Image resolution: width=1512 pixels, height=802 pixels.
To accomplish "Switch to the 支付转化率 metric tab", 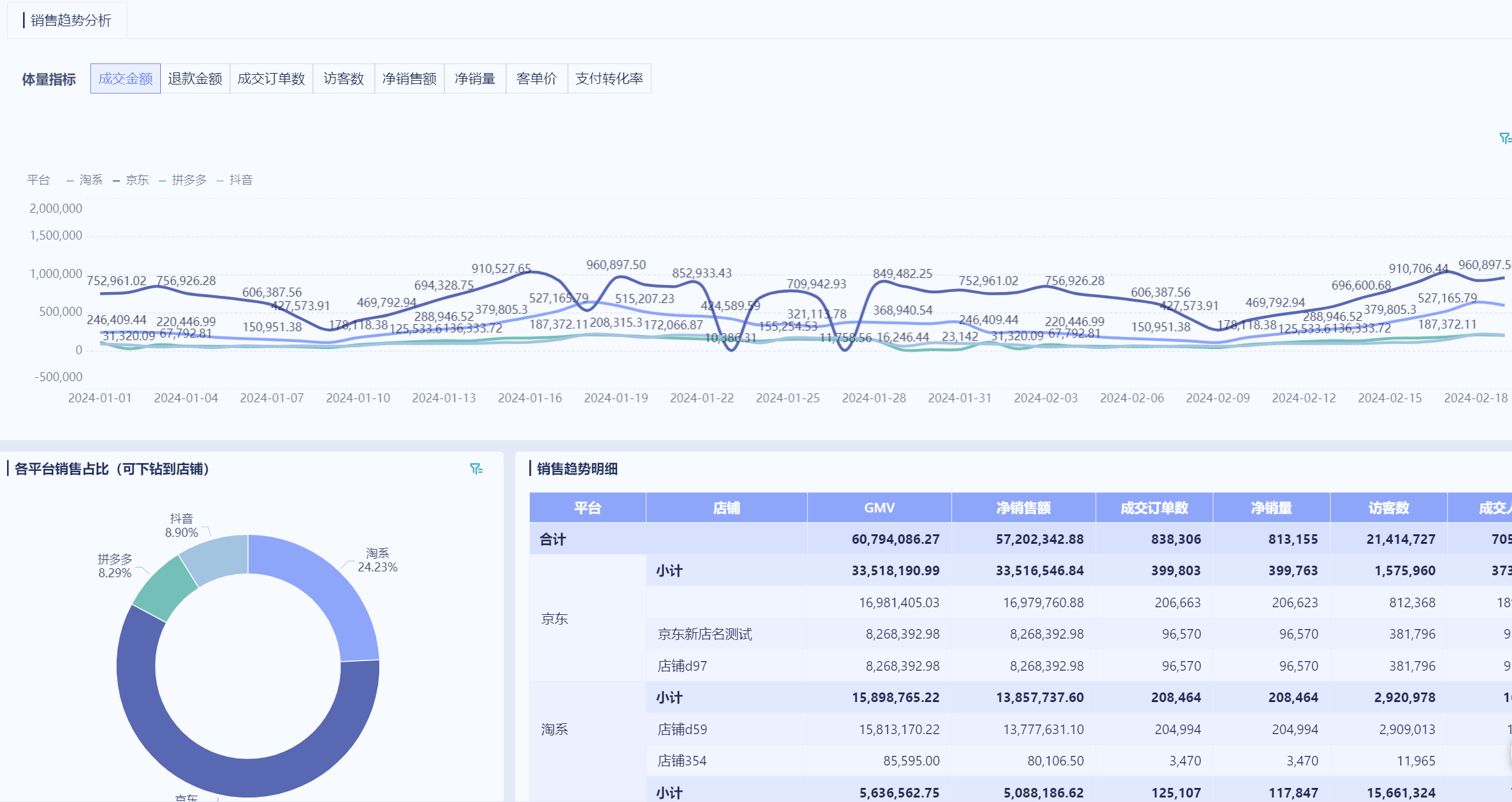I will coord(609,79).
